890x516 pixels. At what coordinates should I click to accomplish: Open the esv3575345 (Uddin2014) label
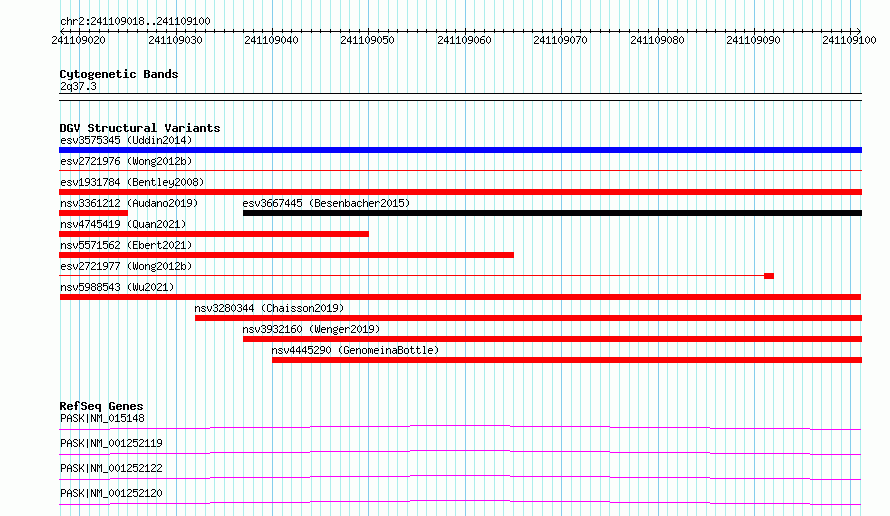click(126, 140)
